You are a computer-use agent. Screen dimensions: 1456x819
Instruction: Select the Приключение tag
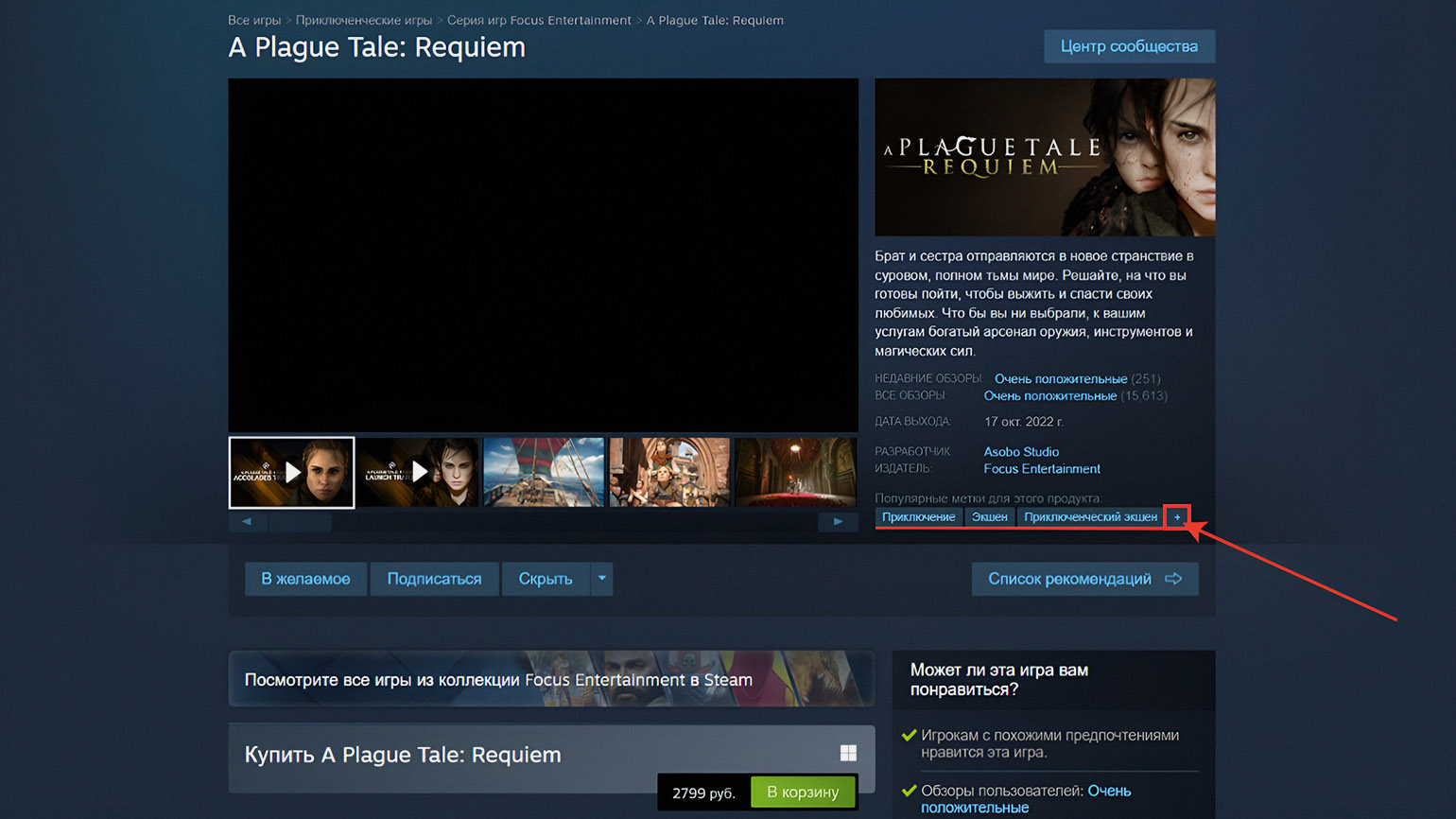(918, 517)
